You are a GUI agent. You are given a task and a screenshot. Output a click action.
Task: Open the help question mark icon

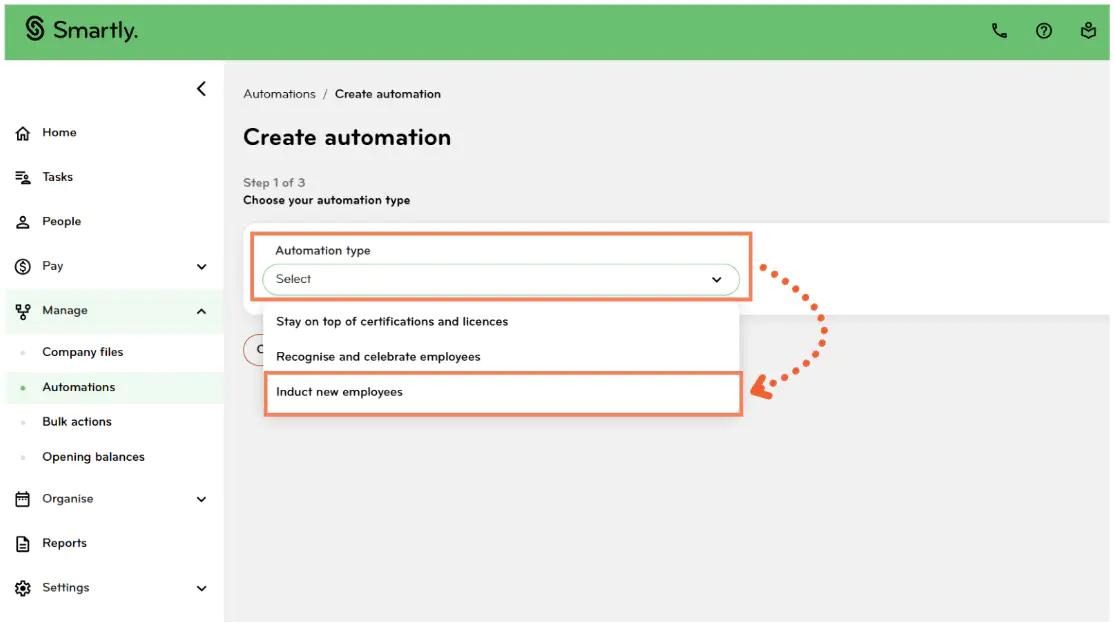(x=1043, y=31)
